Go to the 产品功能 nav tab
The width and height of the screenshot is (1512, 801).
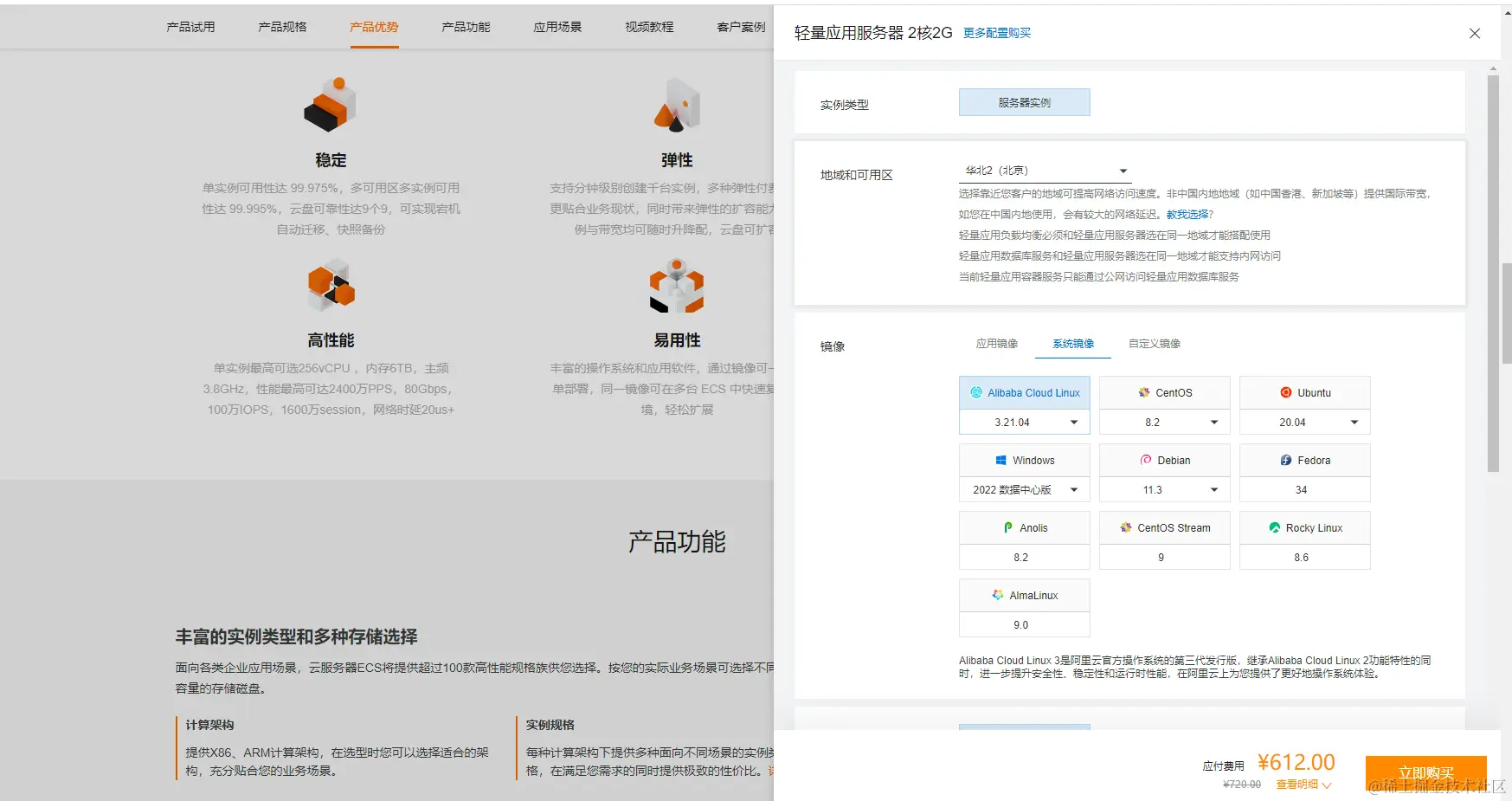pos(466,27)
